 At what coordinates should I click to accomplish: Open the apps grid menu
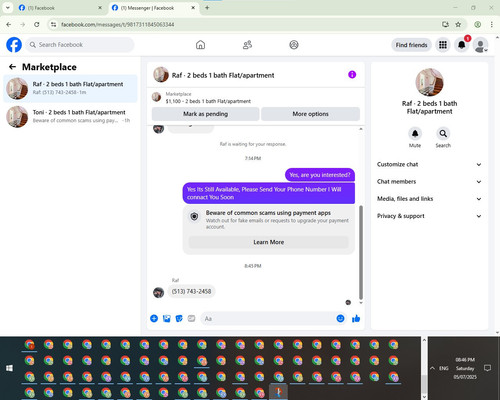coord(443,45)
